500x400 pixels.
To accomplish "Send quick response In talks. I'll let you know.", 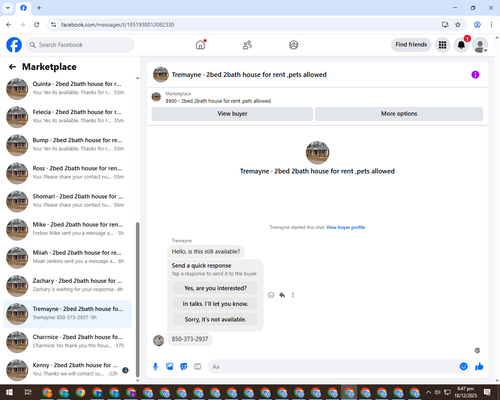I will (215, 304).
